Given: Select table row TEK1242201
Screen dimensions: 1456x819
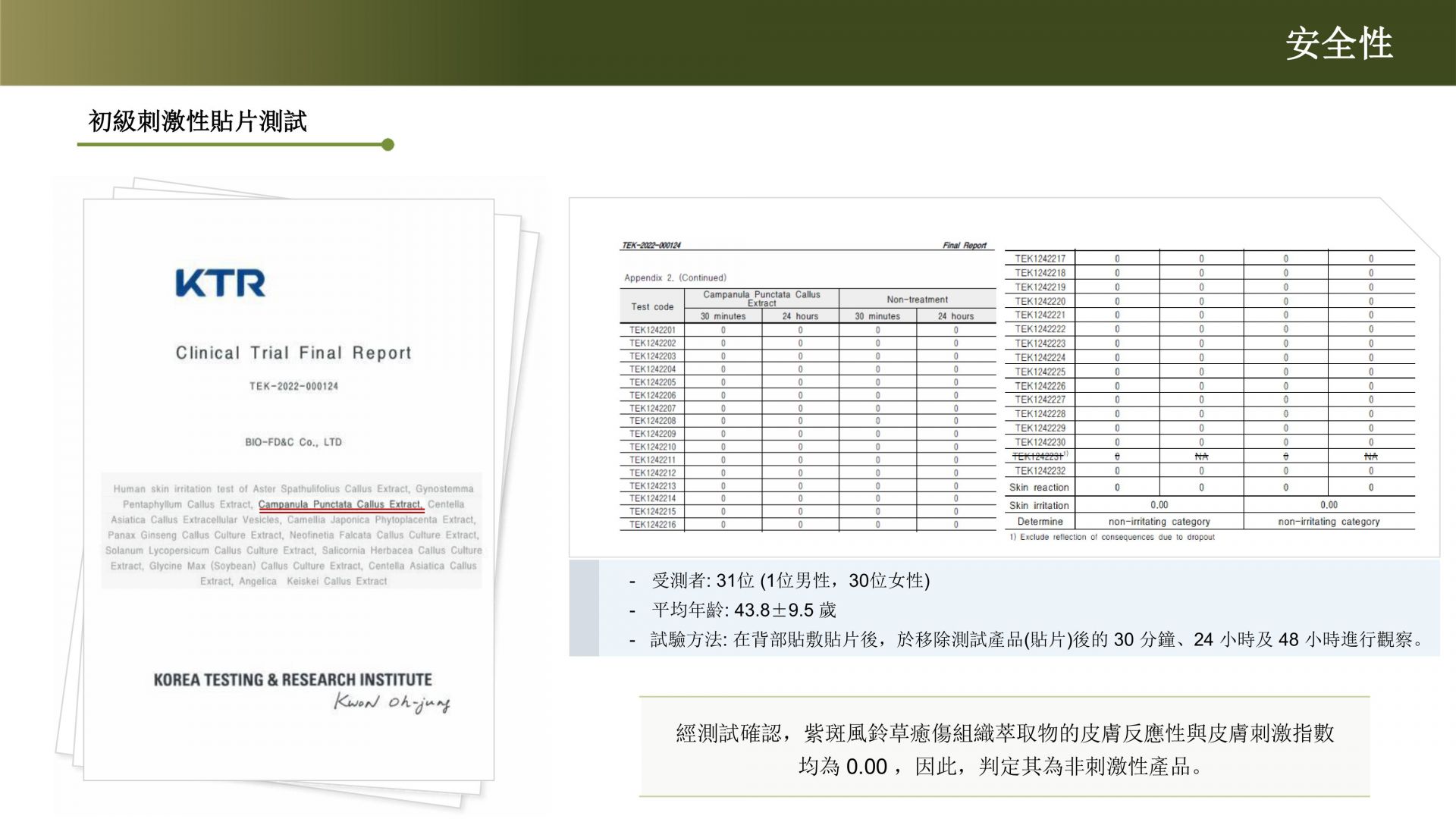Looking at the screenshot, I should 652,330.
